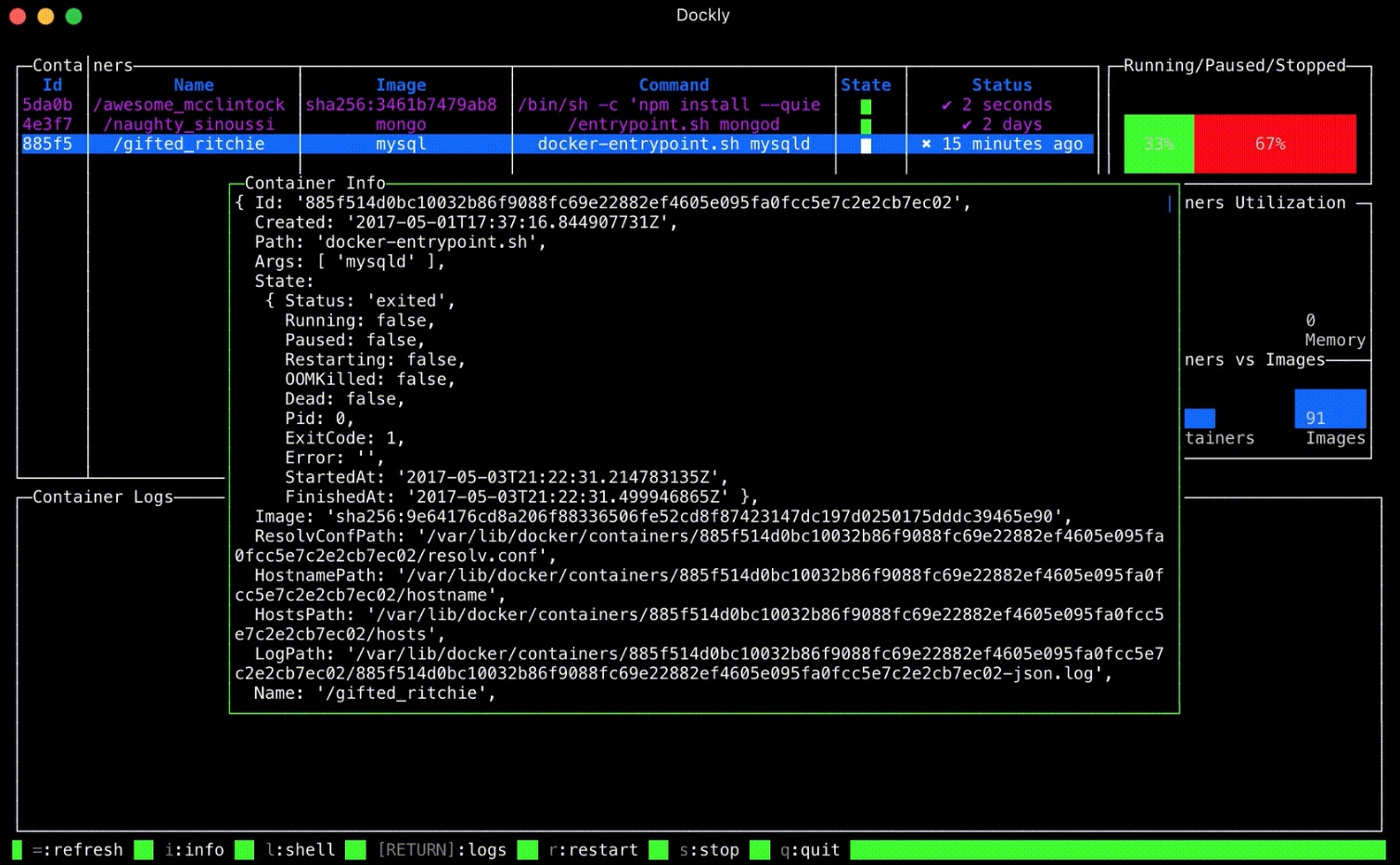Click the white state square of gifted_ritchie
Viewport: 1400px width, 865px height.
click(x=866, y=144)
